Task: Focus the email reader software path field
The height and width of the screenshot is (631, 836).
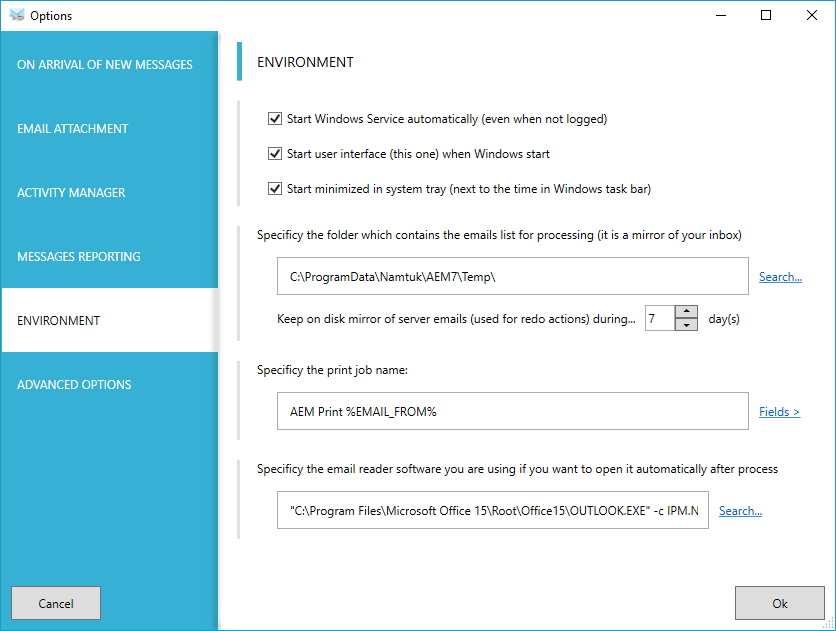Action: pyautogui.click(x=493, y=510)
